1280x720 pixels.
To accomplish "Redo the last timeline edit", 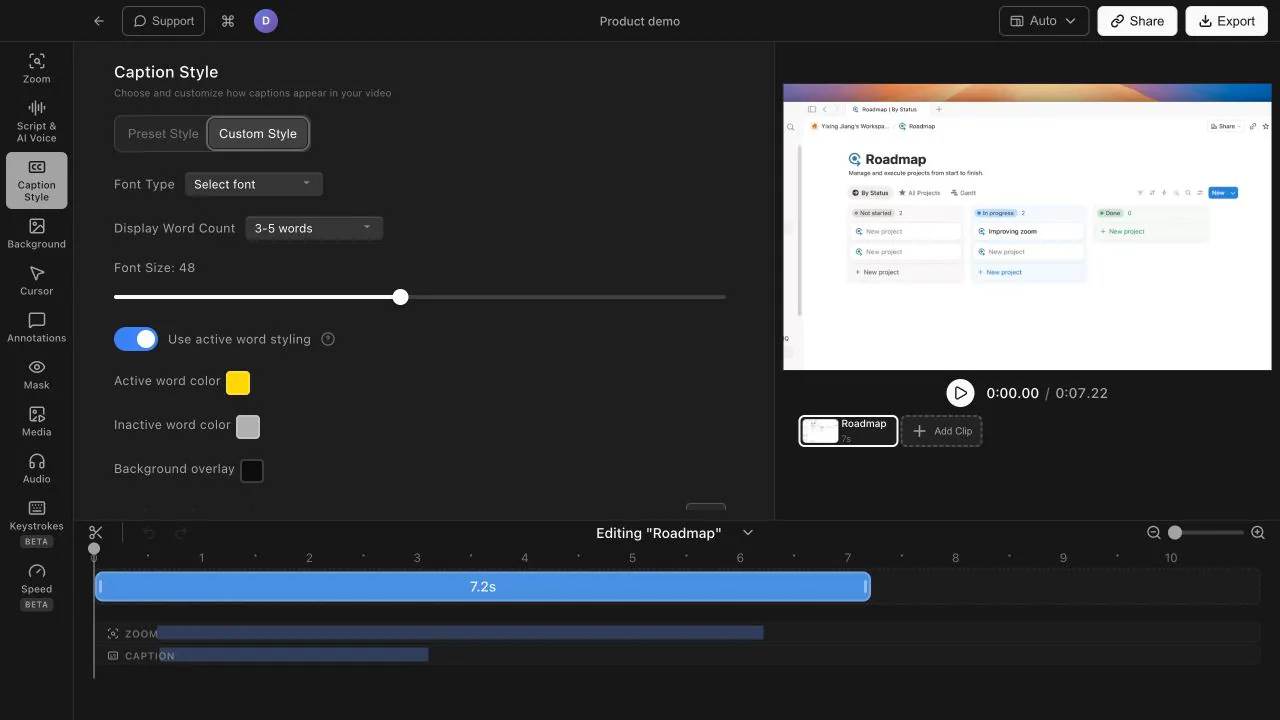I will coord(181,533).
